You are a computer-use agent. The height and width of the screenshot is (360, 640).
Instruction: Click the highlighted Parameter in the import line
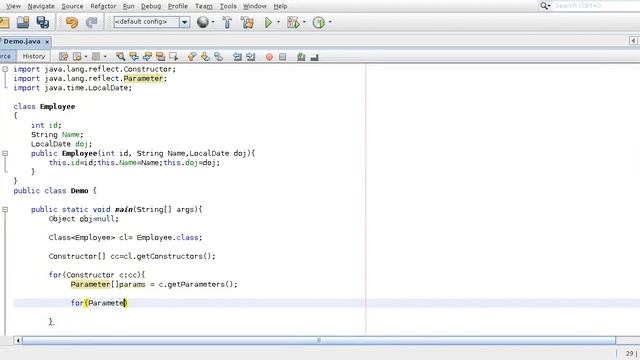point(143,78)
